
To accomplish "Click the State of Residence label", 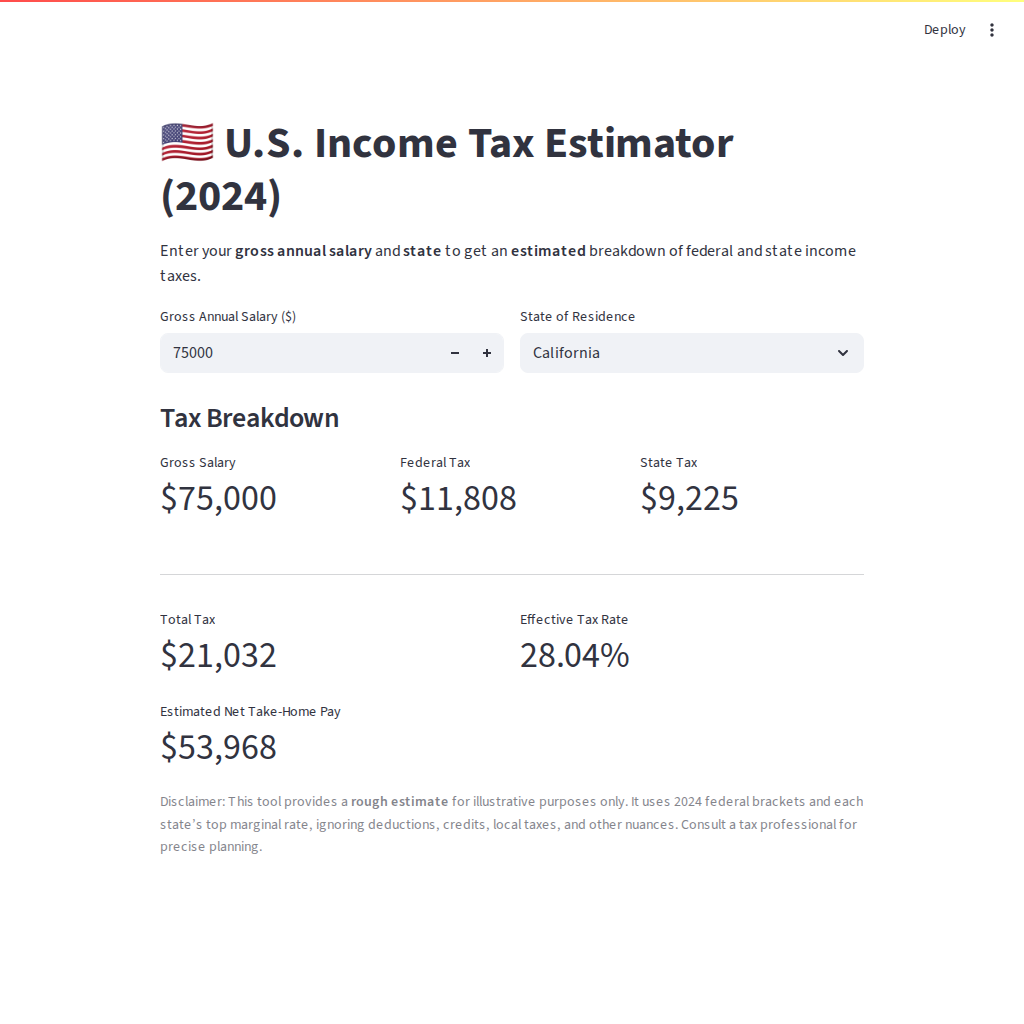I will point(577,316).
